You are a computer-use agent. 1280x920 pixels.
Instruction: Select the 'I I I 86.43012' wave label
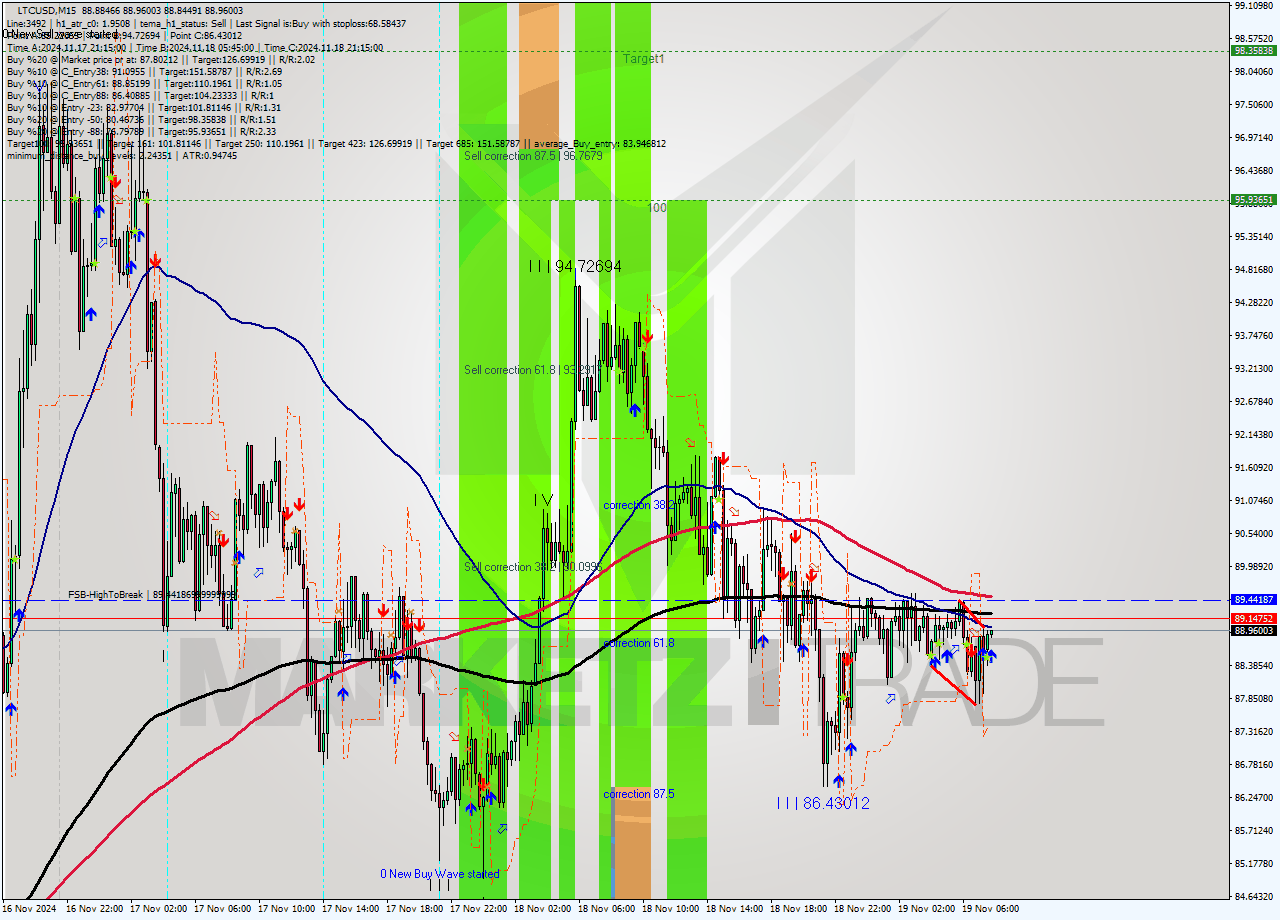tap(823, 803)
